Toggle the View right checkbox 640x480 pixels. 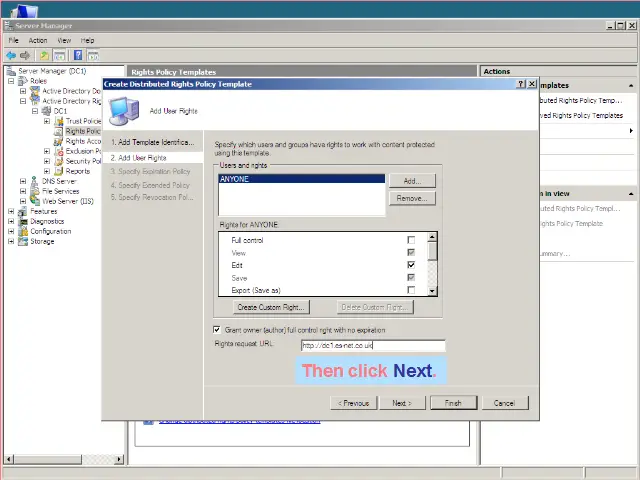pos(411,253)
